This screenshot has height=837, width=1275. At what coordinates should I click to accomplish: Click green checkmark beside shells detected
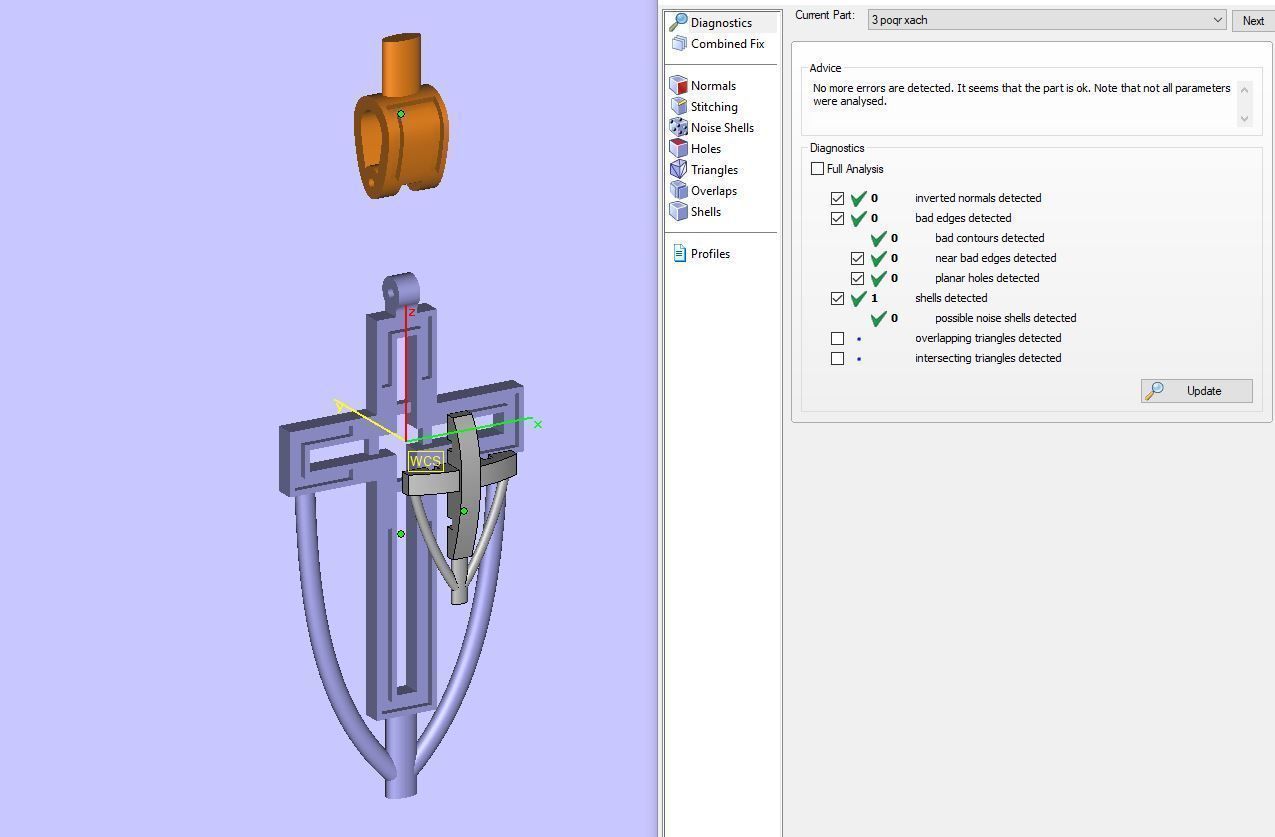click(x=859, y=298)
